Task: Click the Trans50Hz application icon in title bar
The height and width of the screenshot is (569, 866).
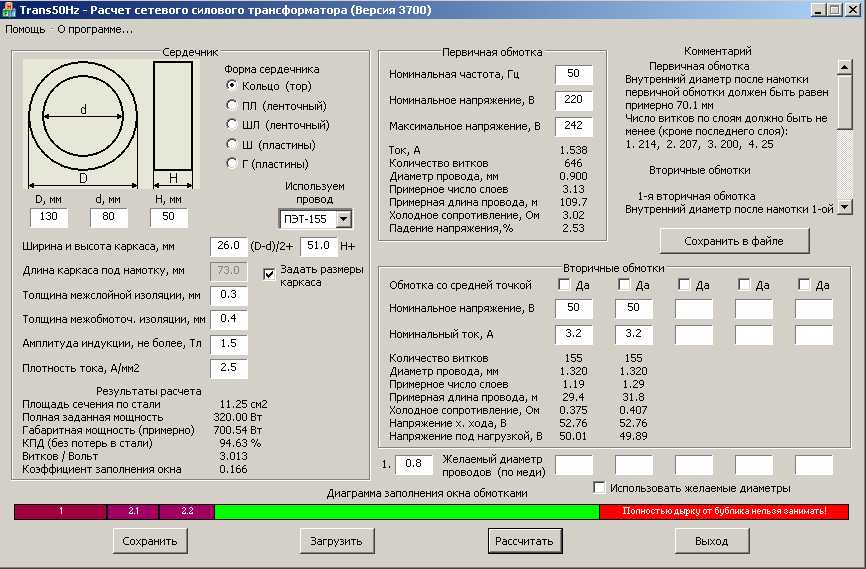Action: (9, 9)
